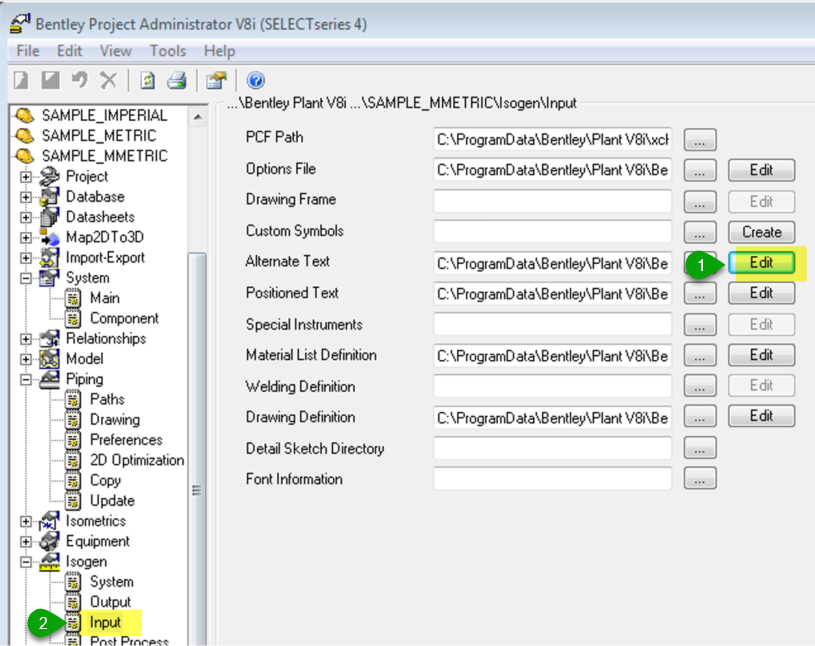Click the Undo toolbar icon
Image resolution: width=815 pixels, height=646 pixels.
[80, 81]
